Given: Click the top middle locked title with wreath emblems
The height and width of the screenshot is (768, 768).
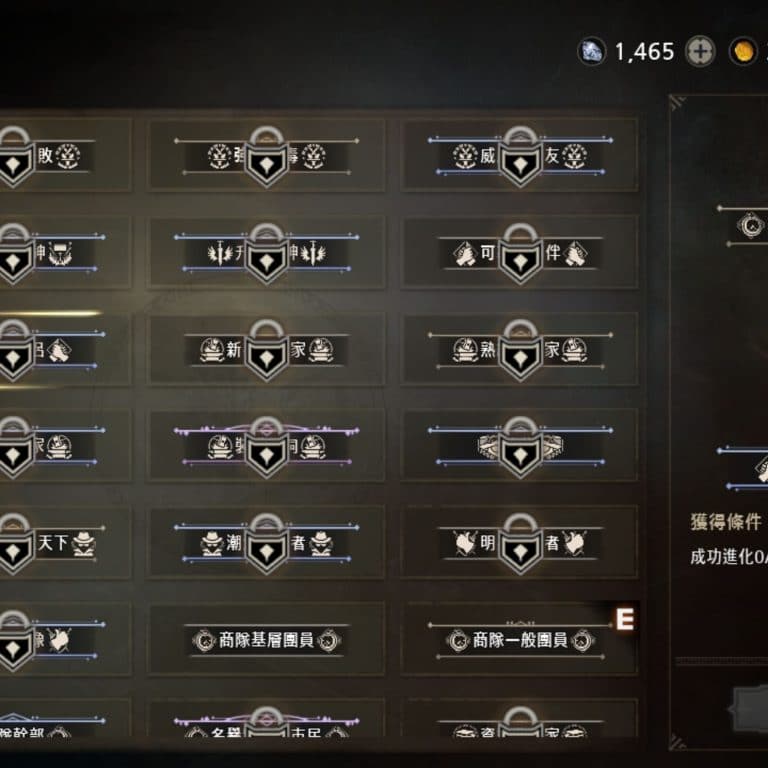Looking at the screenshot, I should (266, 155).
